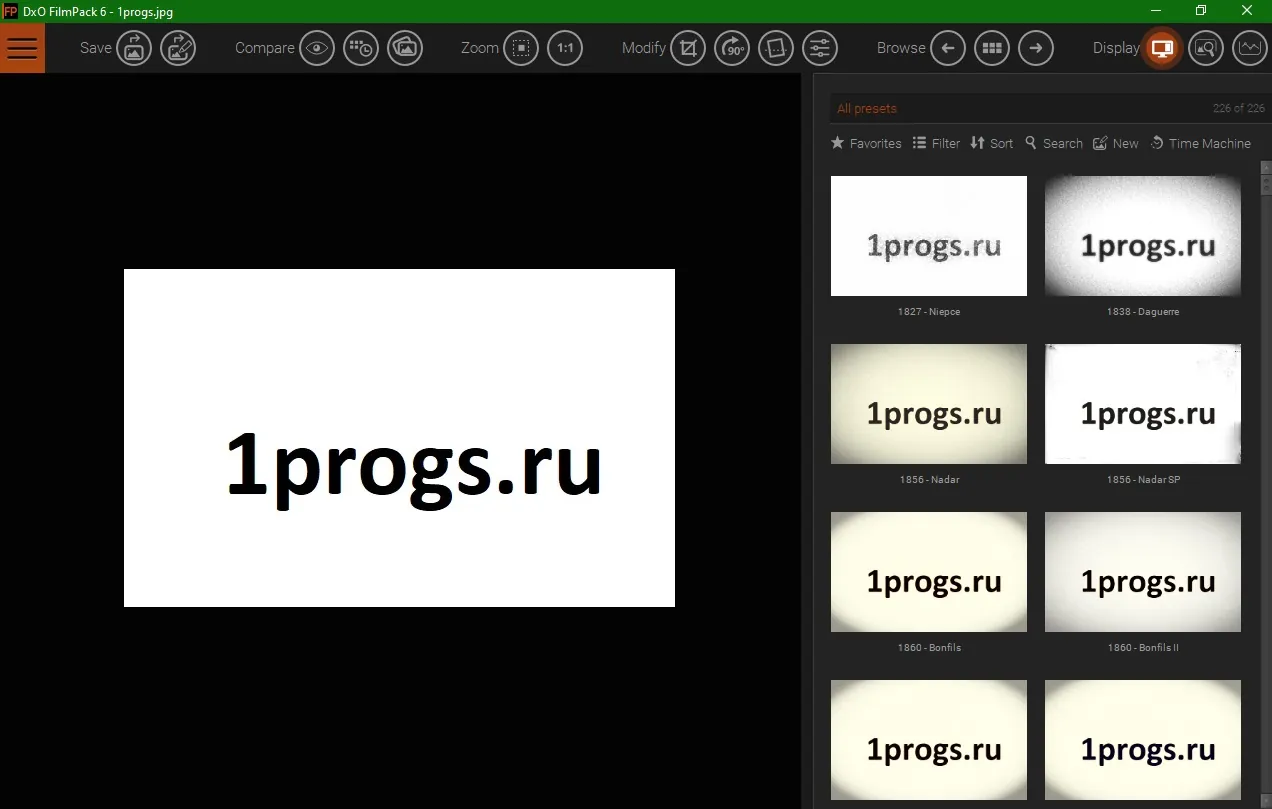
Task: Select the 1838 - Daguerre preset thumbnail
Action: 1143,236
